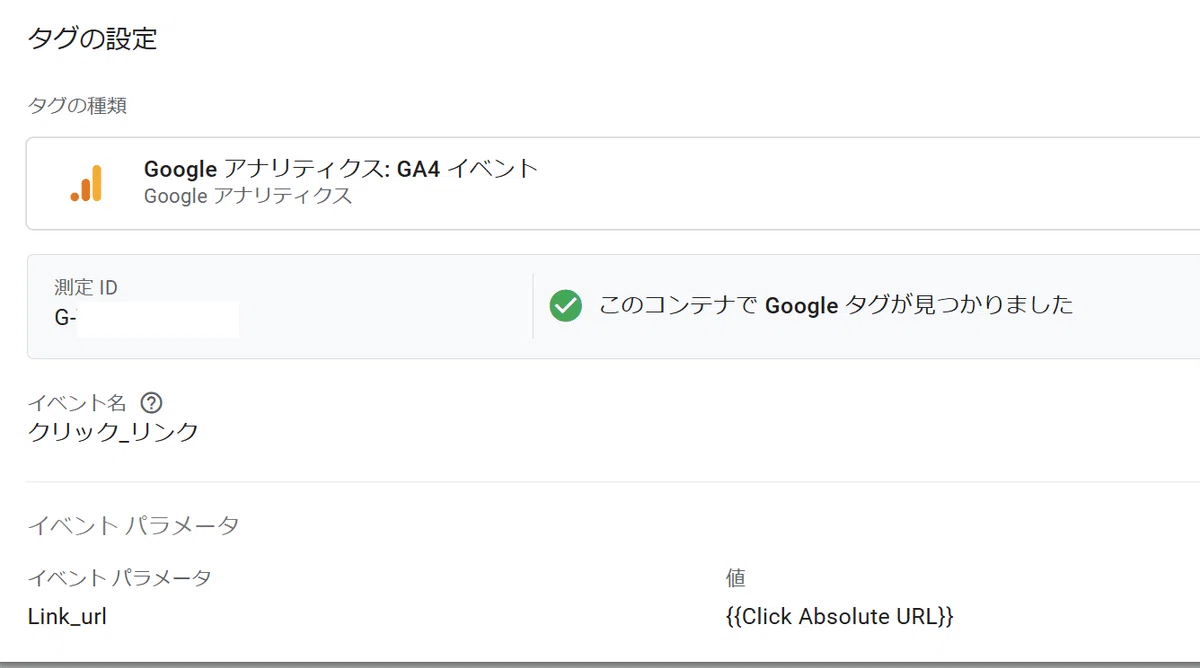Viewport: 1200px width, 668px height.
Task: Click the measurement ID info panel
Action: click(x=613, y=306)
